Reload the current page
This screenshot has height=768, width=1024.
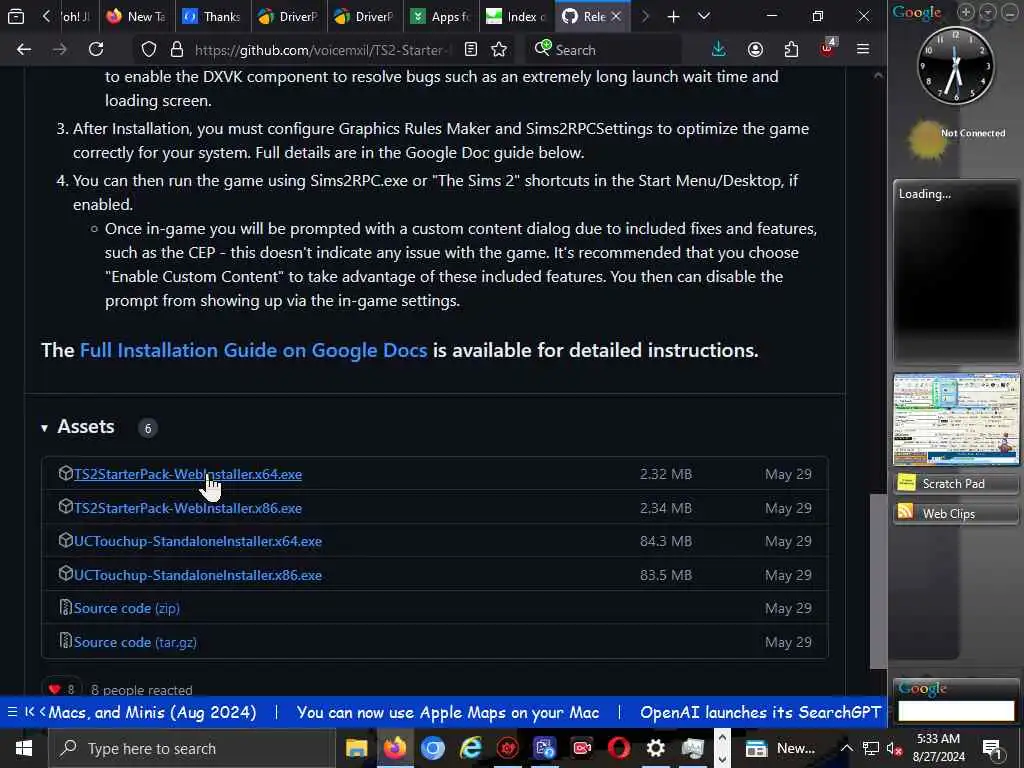click(96, 49)
